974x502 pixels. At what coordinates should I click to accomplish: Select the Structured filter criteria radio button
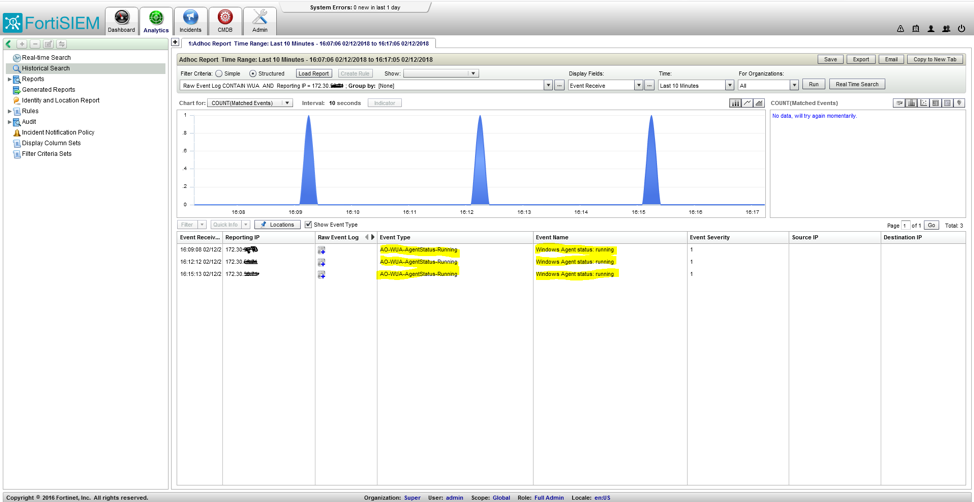252,74
